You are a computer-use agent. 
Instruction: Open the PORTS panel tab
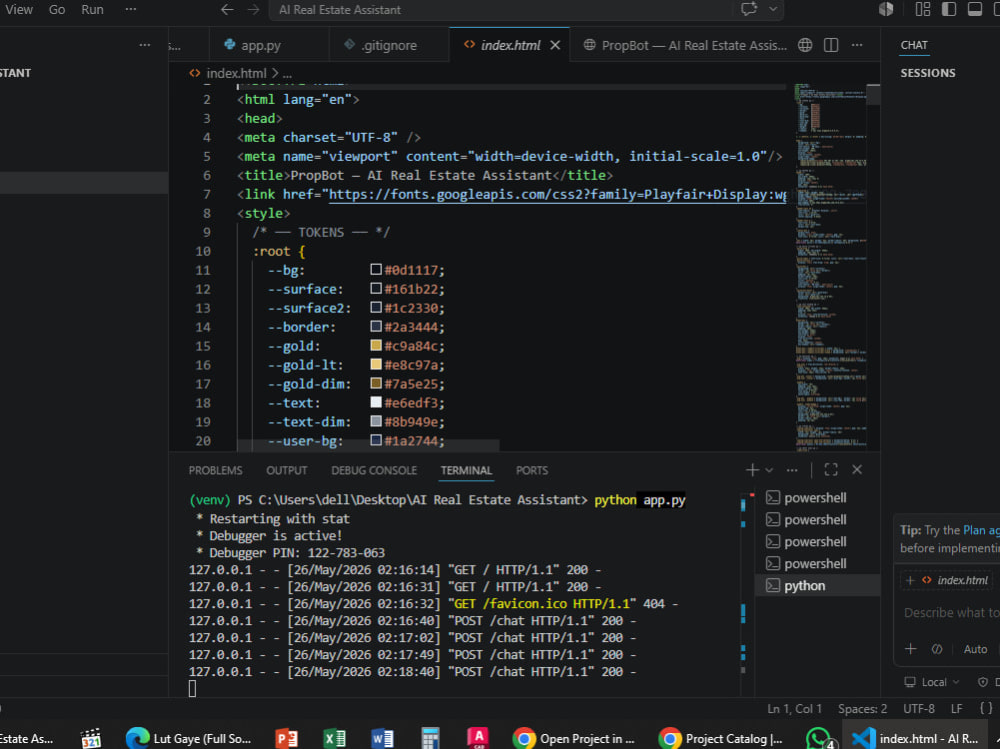tap(532, 470)
